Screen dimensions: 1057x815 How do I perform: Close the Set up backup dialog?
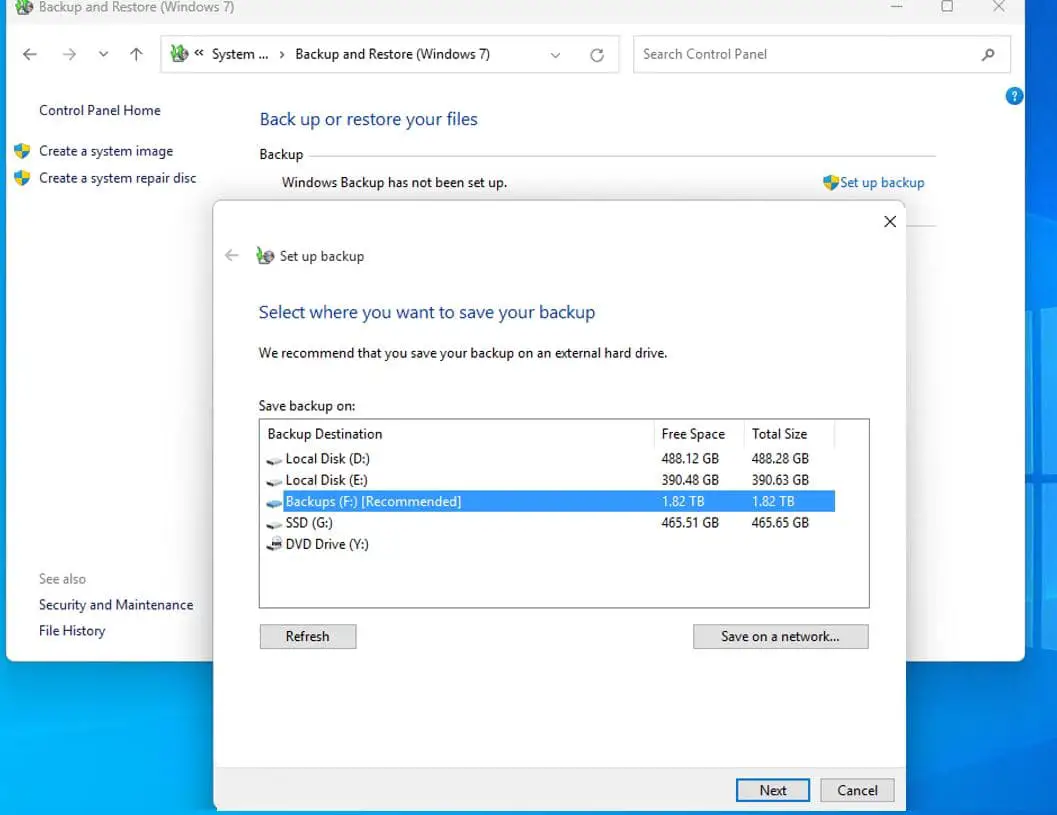click(890, 222)
